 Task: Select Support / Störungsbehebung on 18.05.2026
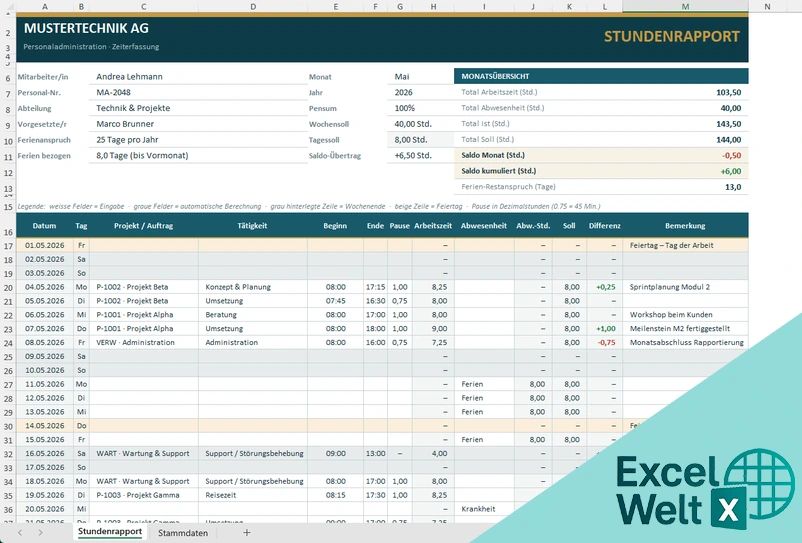point(253,481)
